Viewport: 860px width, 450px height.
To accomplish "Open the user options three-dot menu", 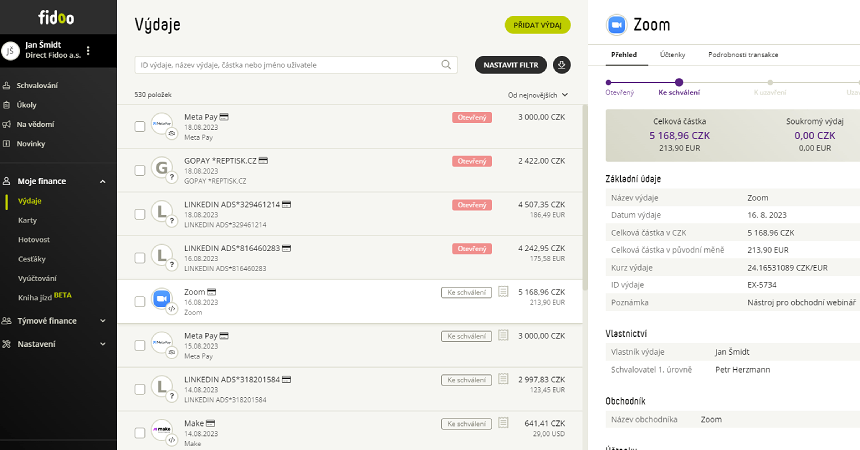I will click(88, 50).
